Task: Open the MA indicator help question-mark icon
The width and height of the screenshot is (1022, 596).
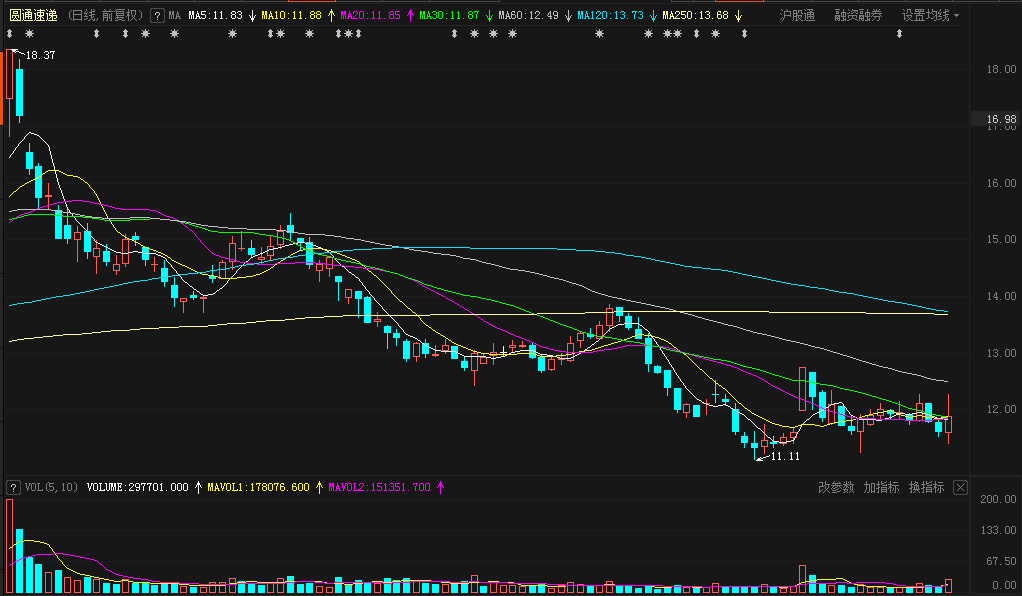Action: (x=156, y=16)
